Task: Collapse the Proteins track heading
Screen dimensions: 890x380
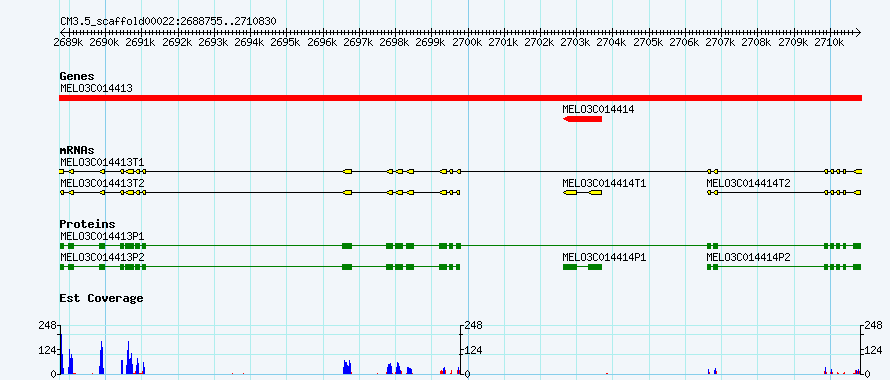Action: (x=87, y=224)
